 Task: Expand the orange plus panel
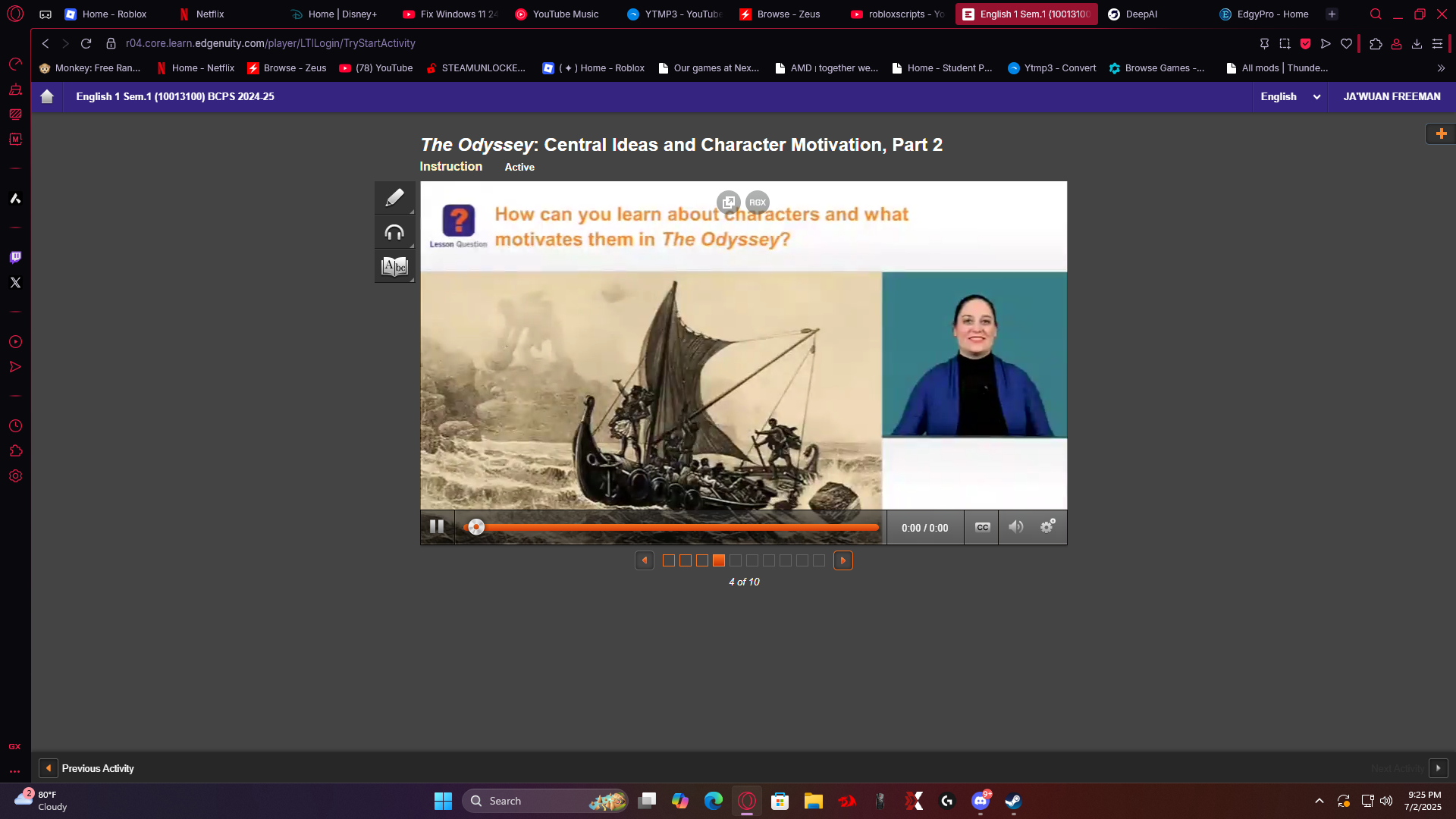pyautogui.click(x=1441, y=133)
